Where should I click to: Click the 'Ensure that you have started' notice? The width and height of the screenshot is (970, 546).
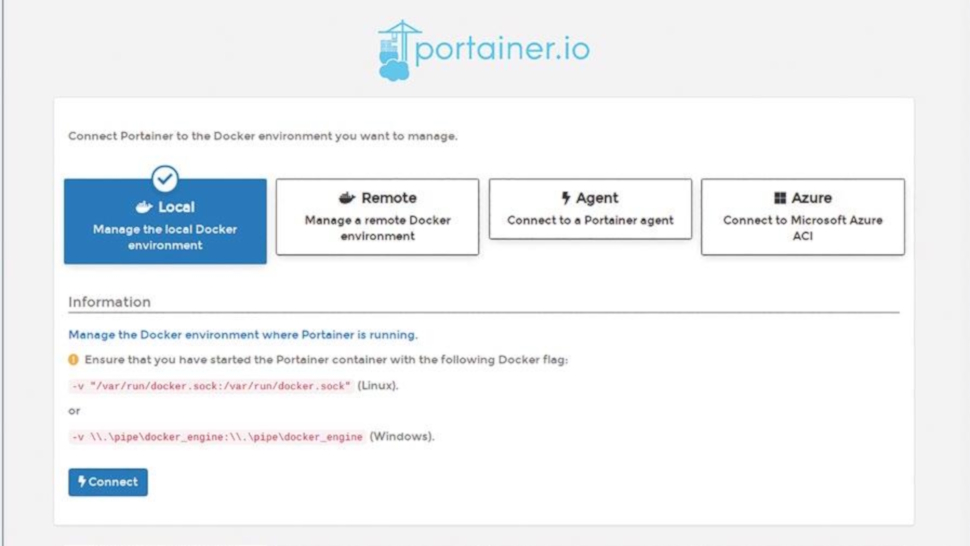(x=326, y=359)
